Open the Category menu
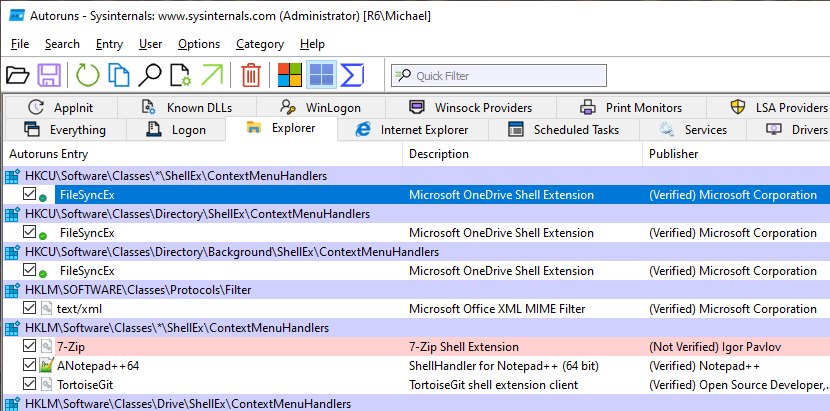Viewport: 830px width, 411px height. pos(260,44)
